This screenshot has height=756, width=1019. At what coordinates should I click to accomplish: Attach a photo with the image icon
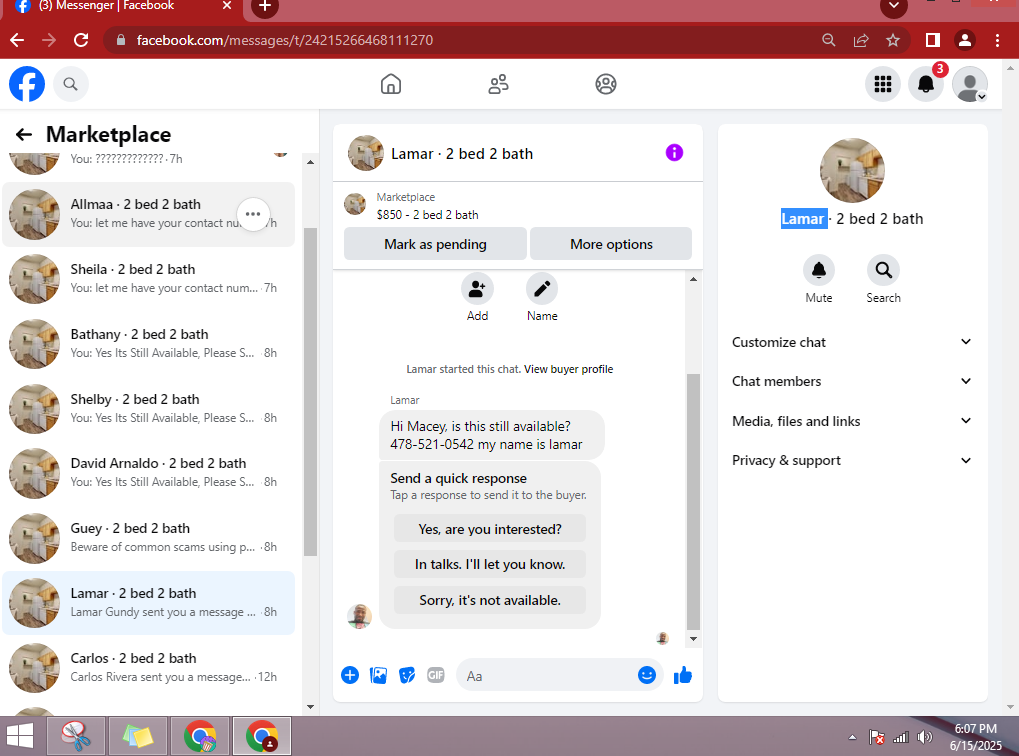[x=378, y=675]
